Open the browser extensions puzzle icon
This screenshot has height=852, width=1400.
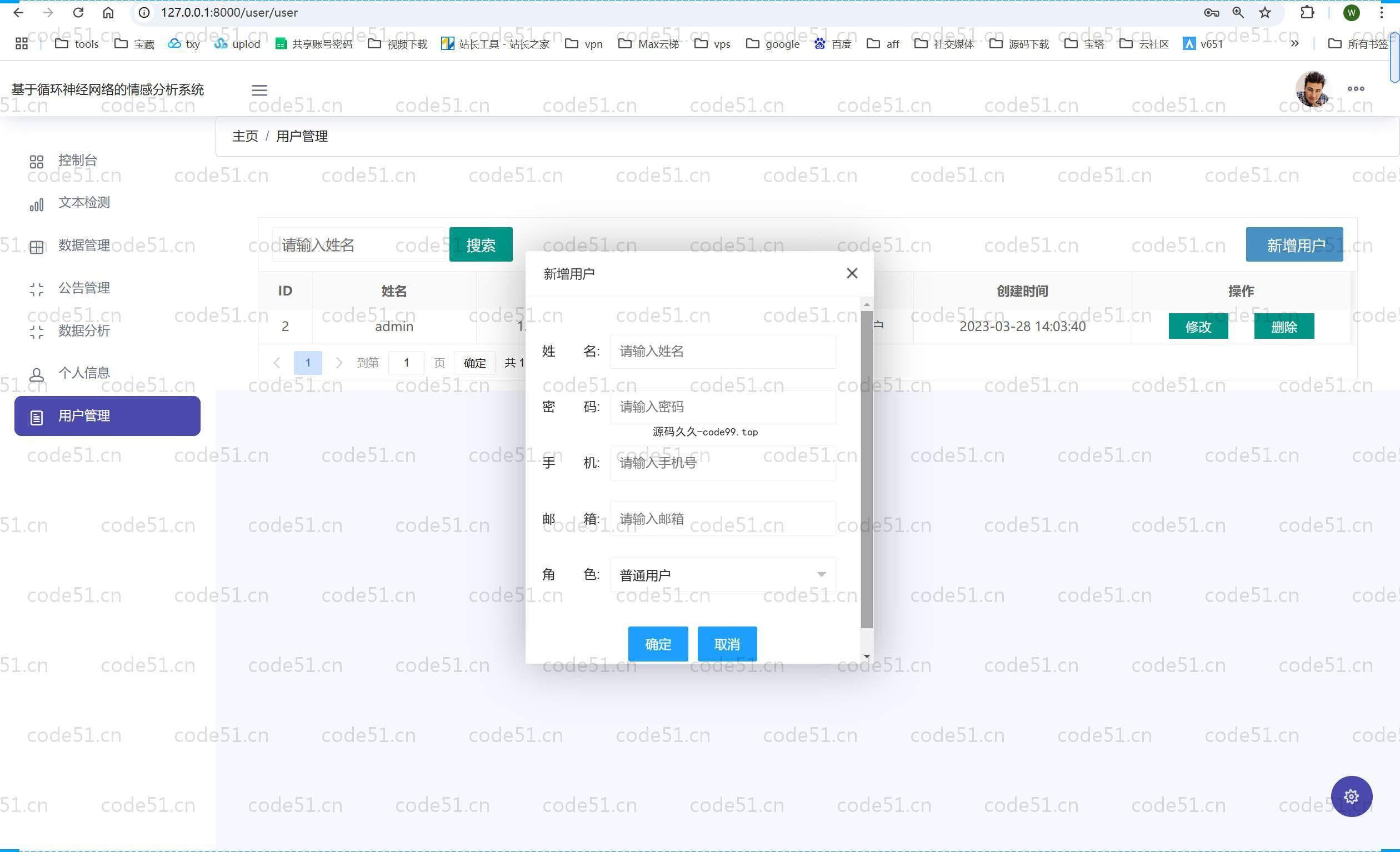(1307, 12)
